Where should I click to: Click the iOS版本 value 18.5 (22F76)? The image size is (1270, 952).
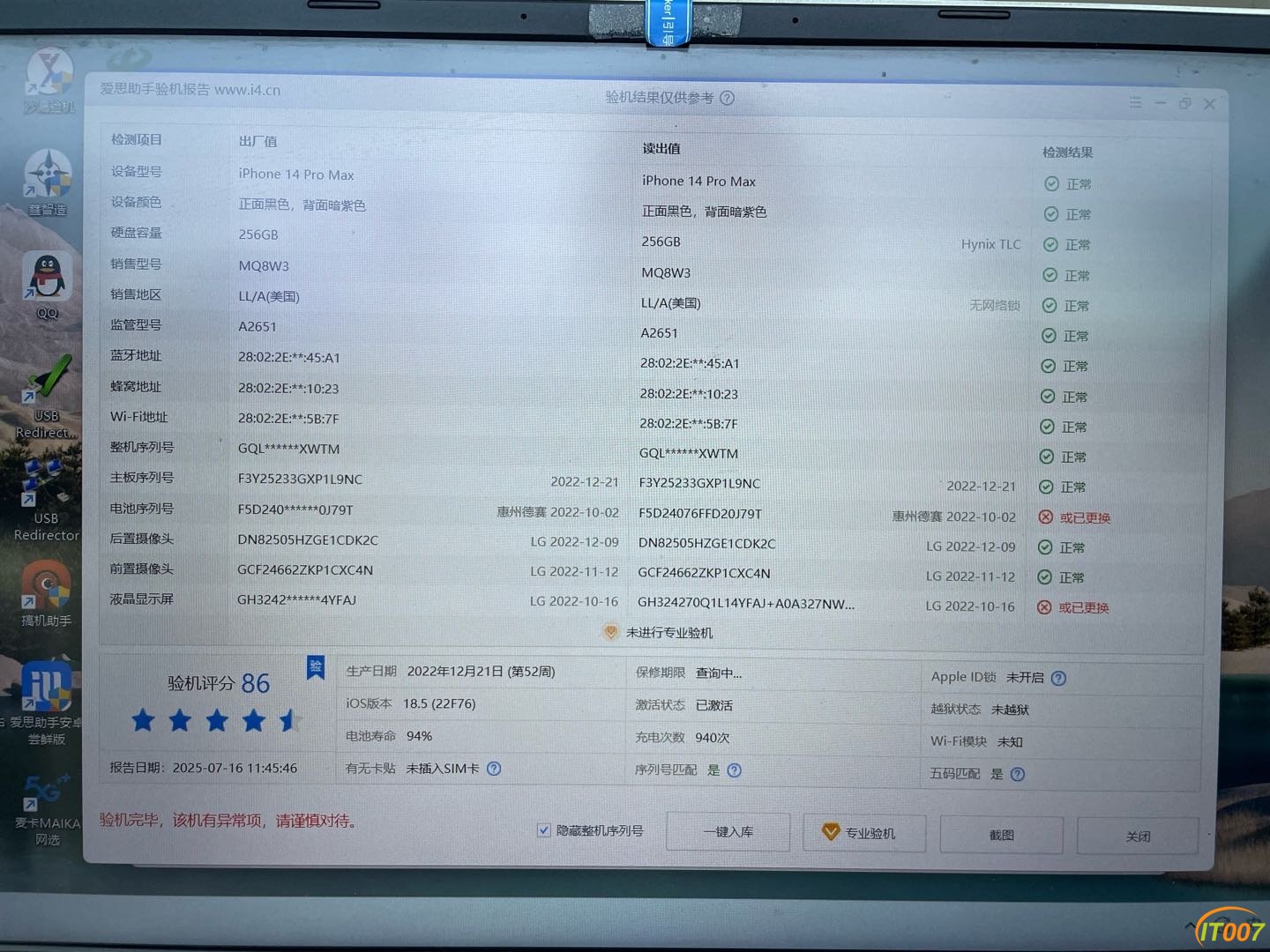point(439,703)
